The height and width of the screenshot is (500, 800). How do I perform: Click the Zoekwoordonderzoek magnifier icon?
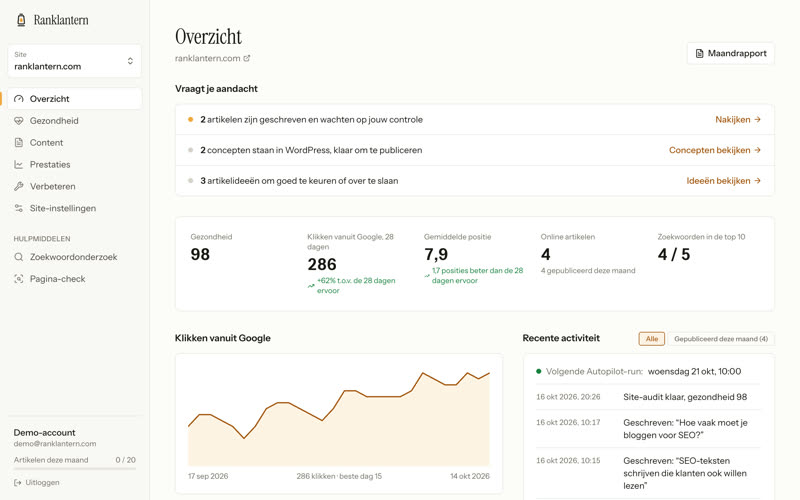(19, 257)
